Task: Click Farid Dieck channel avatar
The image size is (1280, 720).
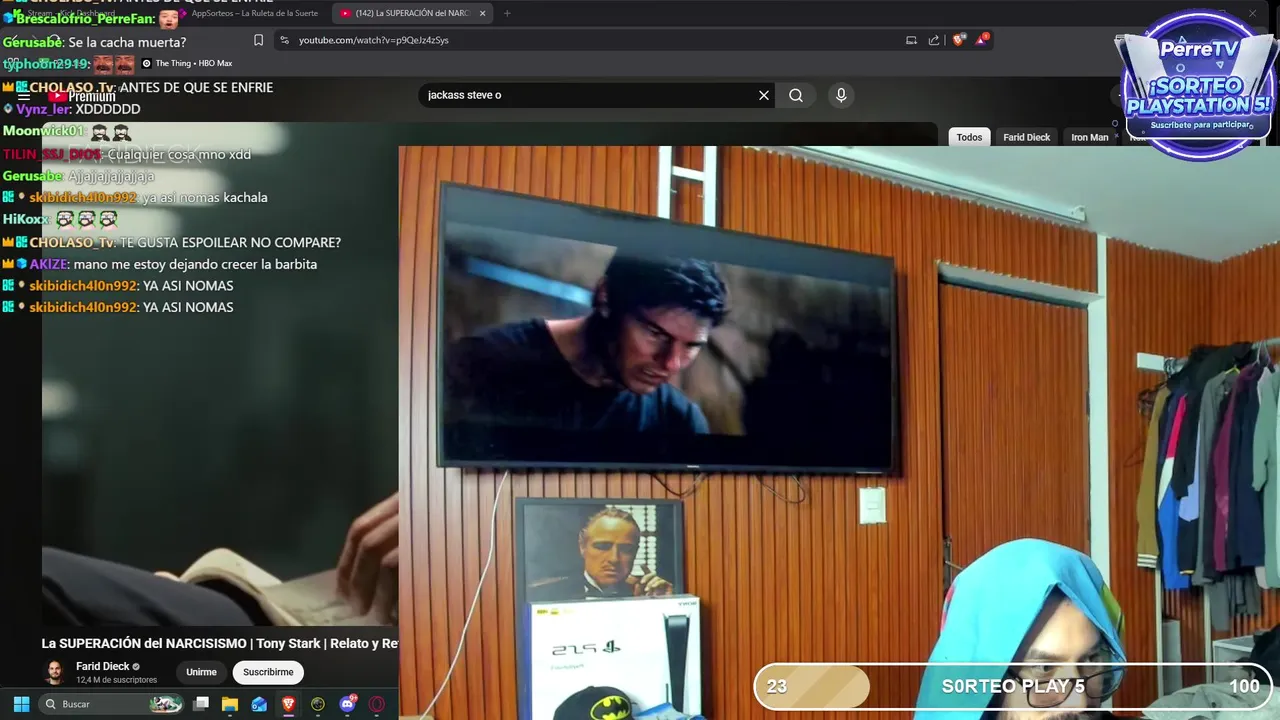Action: click(x=54, y=672)
